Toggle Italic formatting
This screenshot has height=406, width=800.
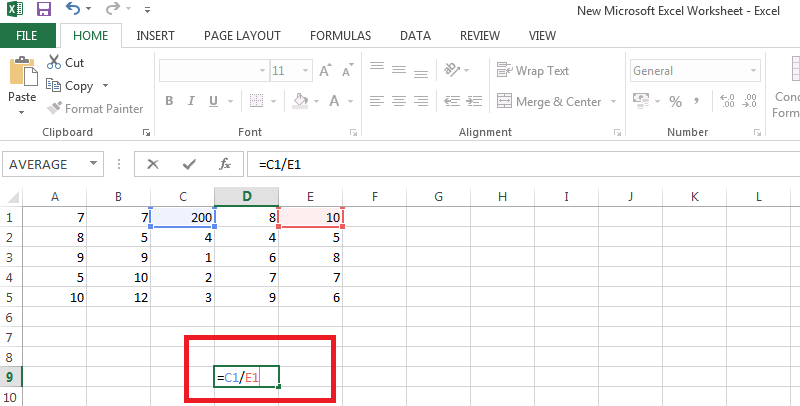[x=191, y=101]
